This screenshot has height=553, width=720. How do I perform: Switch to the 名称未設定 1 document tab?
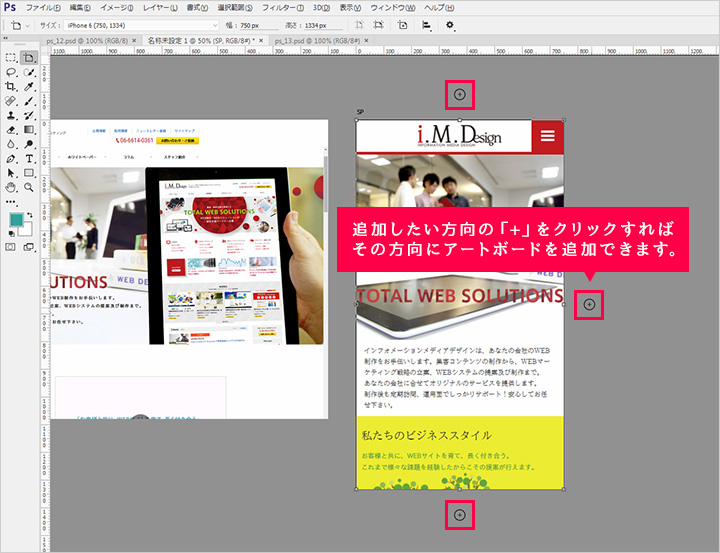coord(201,41)
